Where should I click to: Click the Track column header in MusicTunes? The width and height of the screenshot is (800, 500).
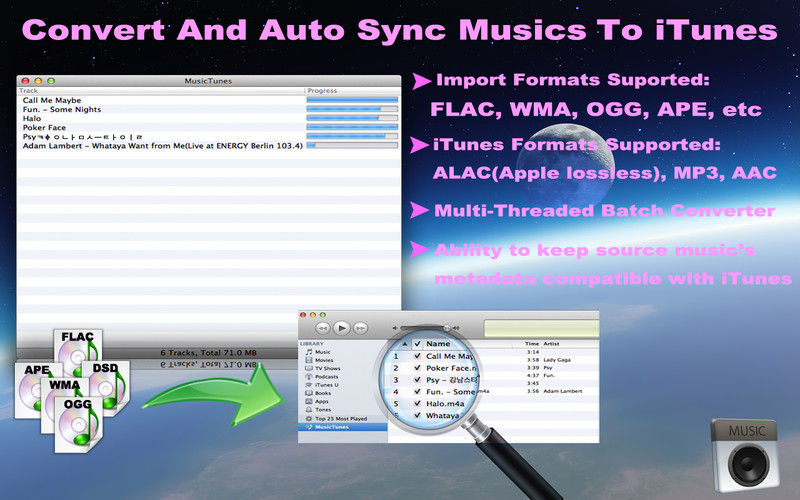(29, 91)
